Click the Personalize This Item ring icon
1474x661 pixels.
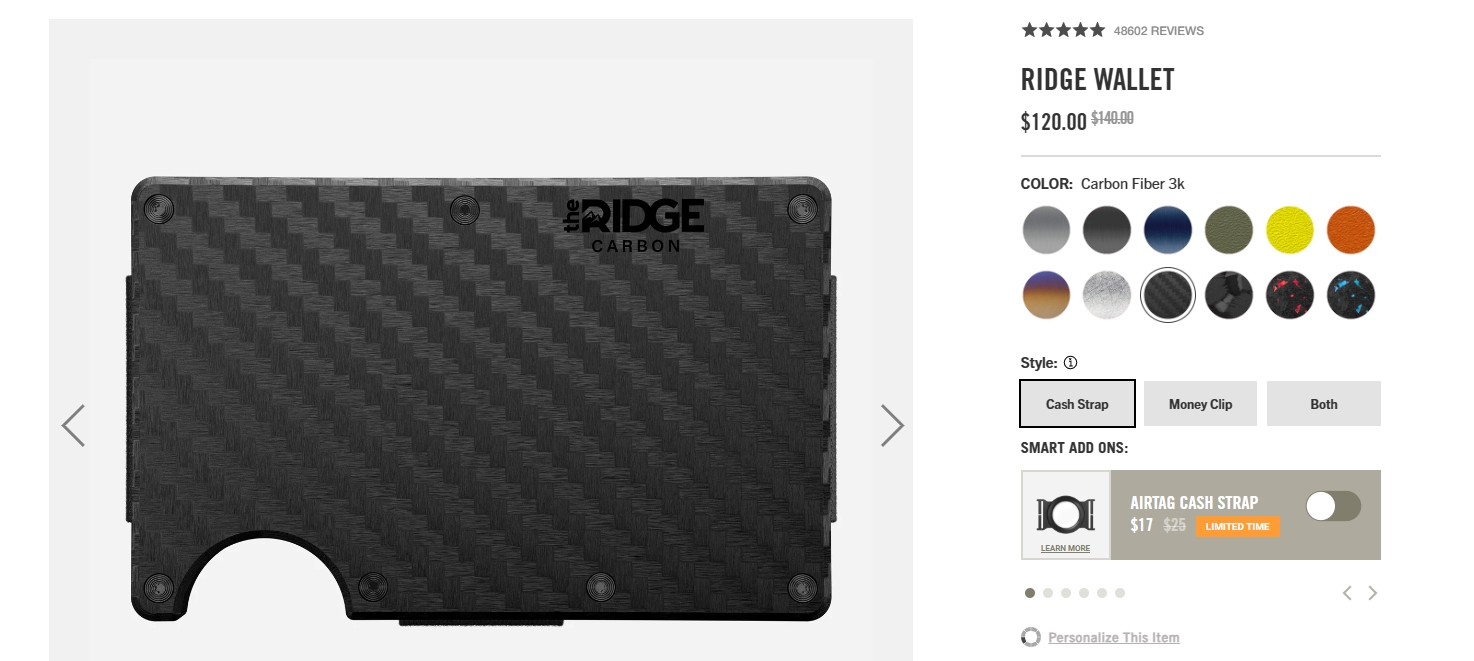coord(1031,637)
